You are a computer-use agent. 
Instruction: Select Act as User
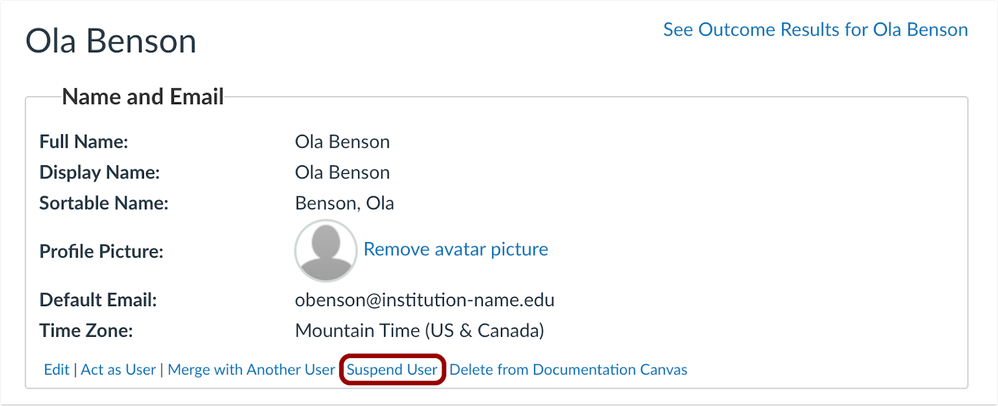(x=118, y=370)
